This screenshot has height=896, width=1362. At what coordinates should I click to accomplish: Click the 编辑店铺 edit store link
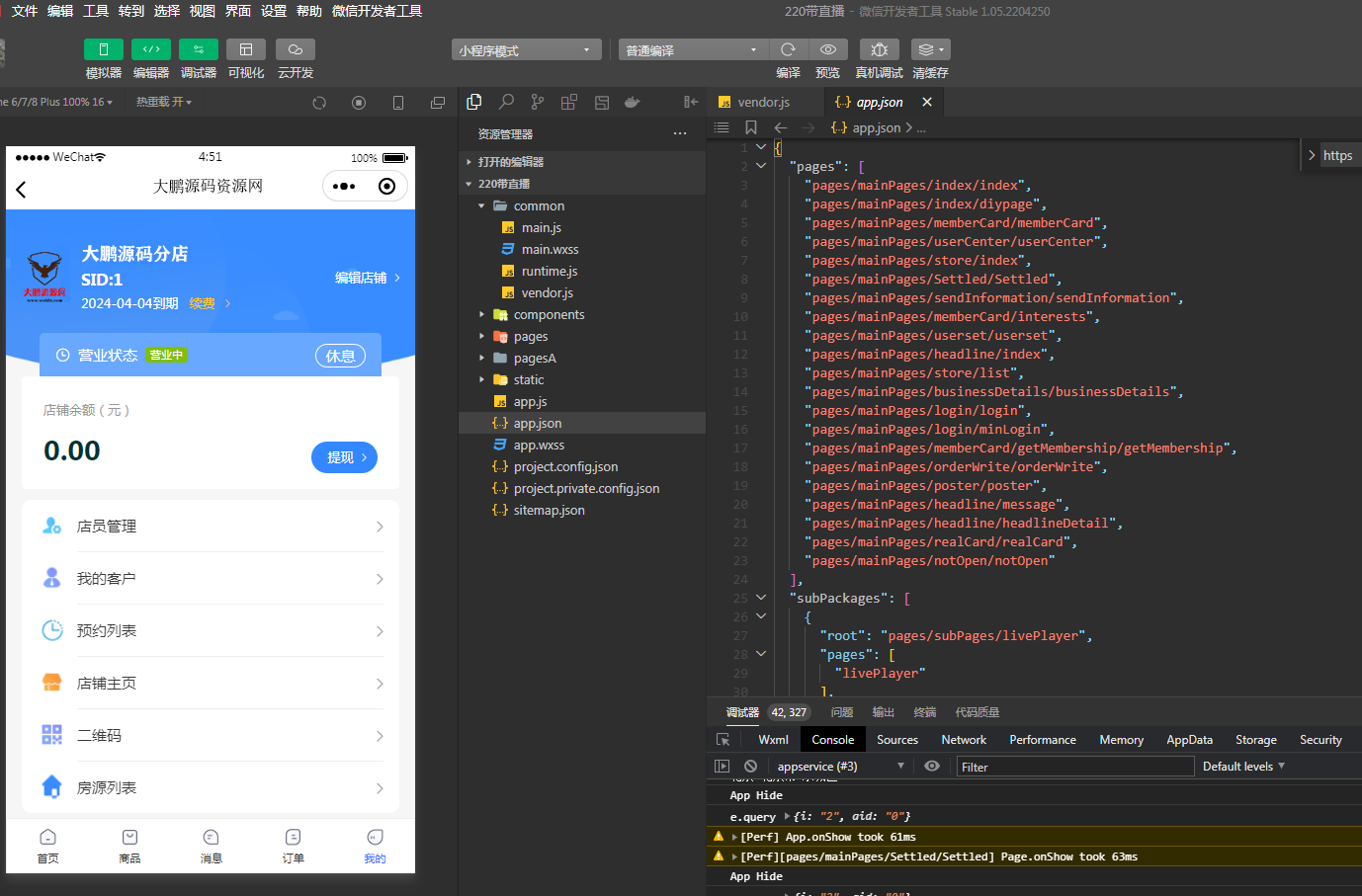tap(367, 278)
